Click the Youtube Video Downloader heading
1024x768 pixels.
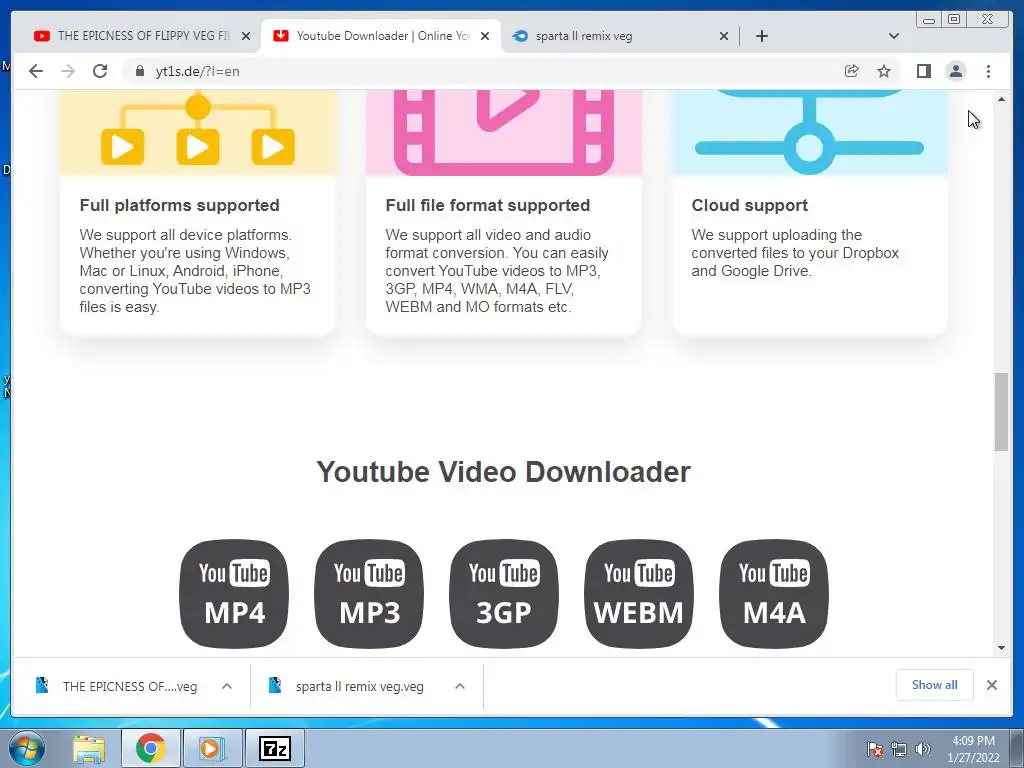coord(504,472)
